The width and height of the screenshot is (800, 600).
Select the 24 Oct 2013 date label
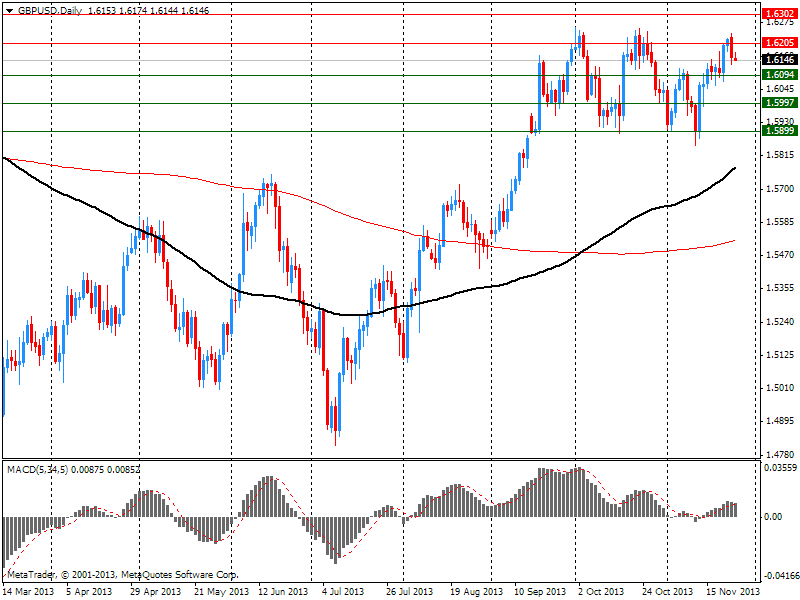pos(668,591)
